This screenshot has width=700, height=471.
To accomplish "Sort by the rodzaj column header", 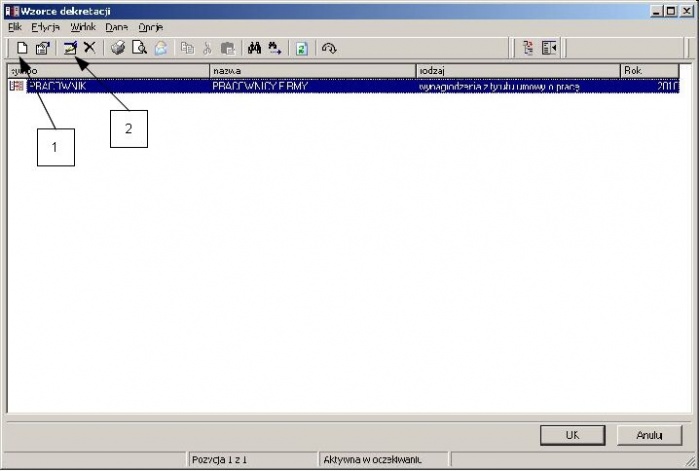I will 518,71.
